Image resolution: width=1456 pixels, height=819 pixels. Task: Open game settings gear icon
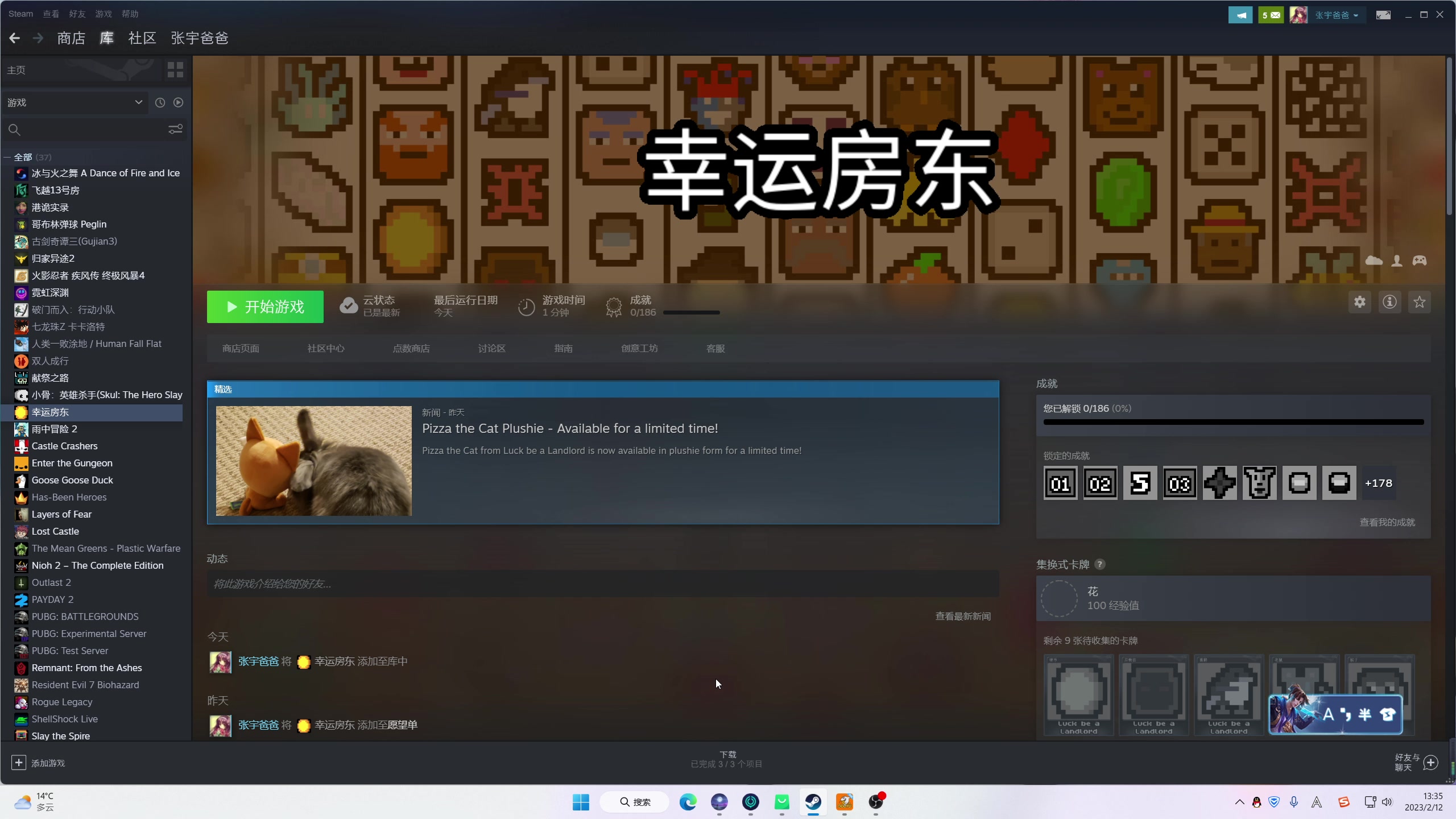point(1360,302)
